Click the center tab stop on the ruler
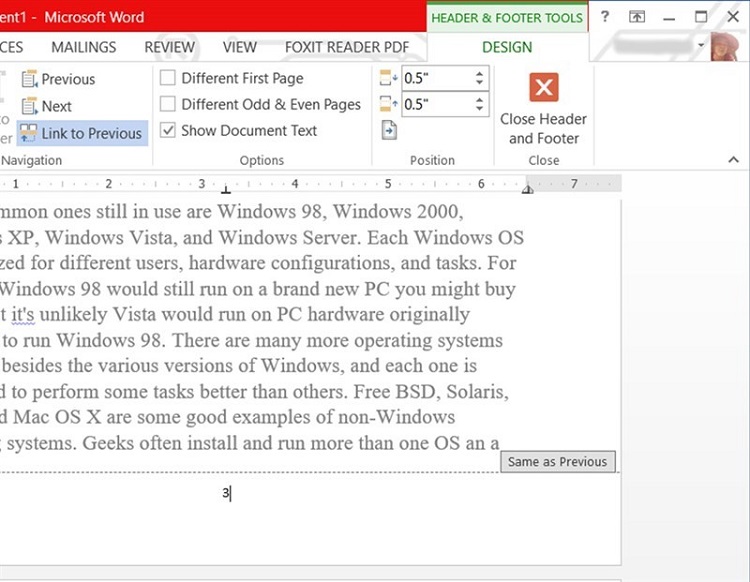Screen dimensions: 750x582 (x=226, y=190)
